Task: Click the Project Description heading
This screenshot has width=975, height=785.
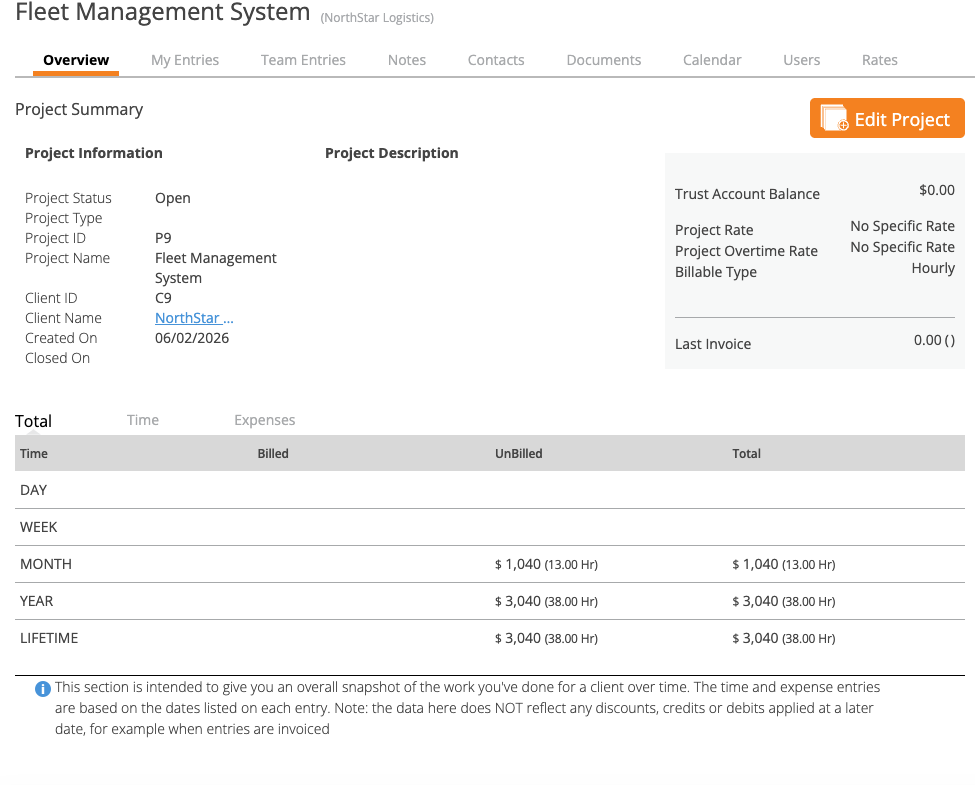Action: (x=392, y=153)
